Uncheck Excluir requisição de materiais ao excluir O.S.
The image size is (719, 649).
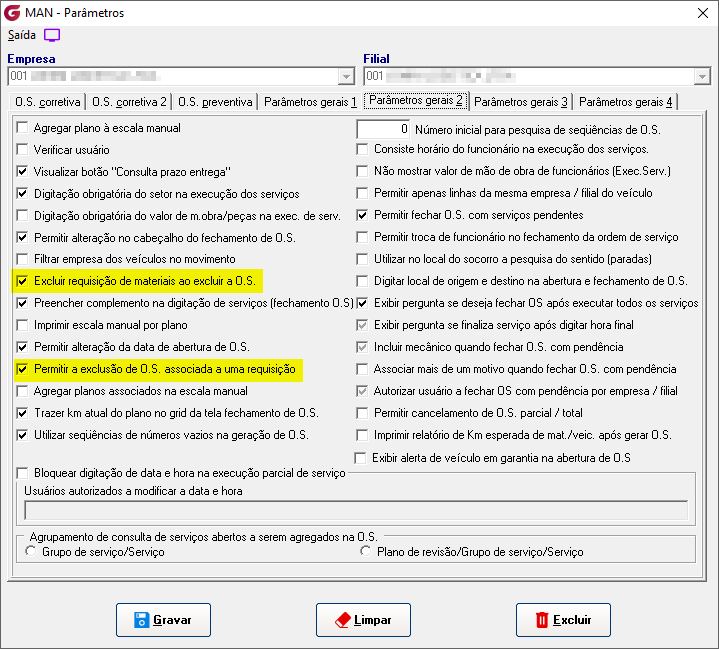click(22, 281)
